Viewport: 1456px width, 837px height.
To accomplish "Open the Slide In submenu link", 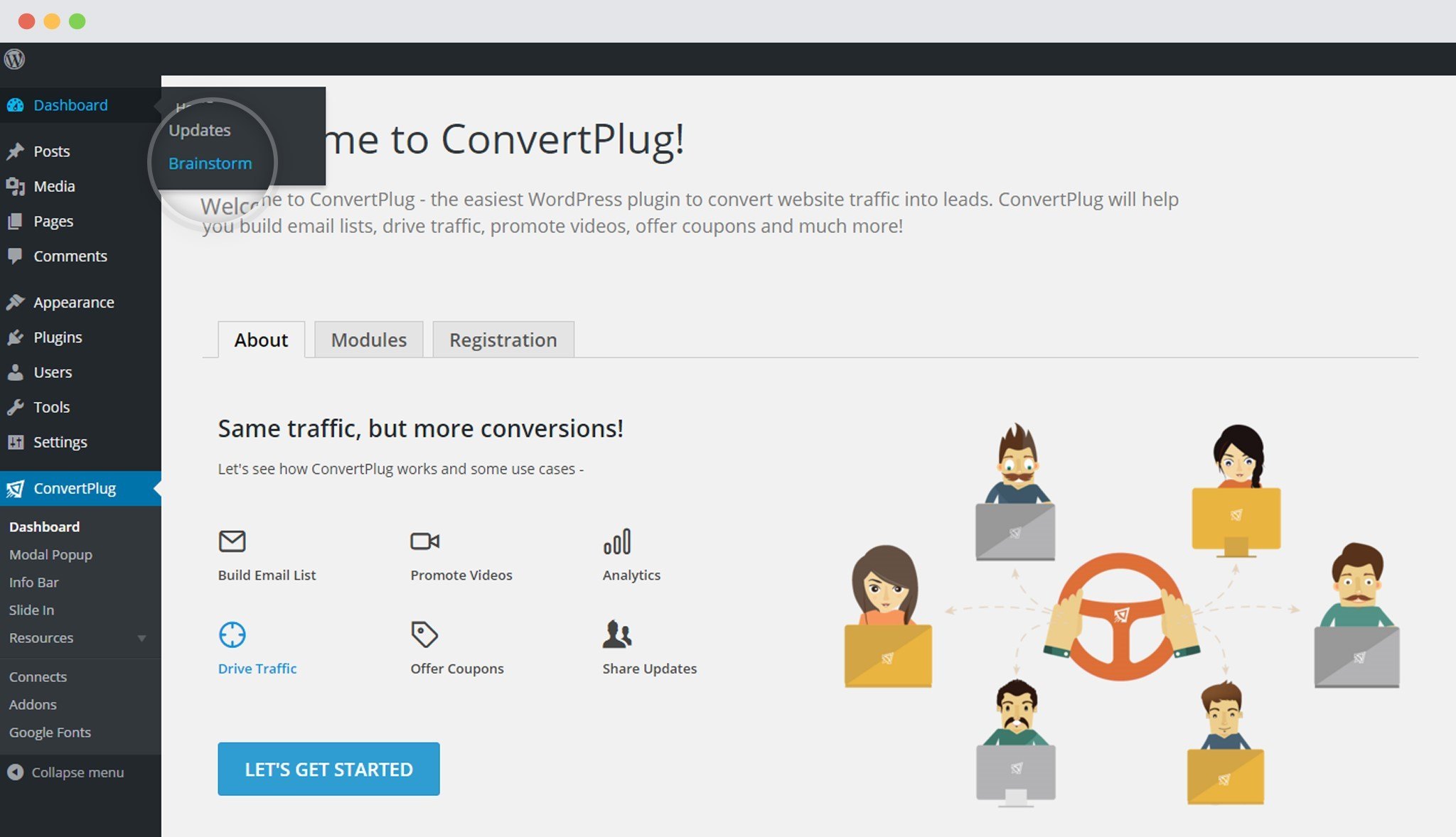I will (31, 610).
